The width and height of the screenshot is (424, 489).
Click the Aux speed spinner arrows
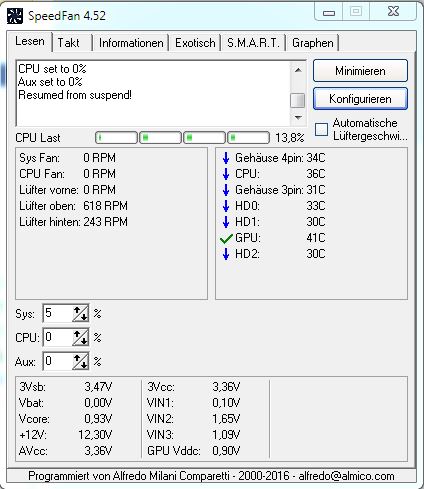(x=81, y=361)
